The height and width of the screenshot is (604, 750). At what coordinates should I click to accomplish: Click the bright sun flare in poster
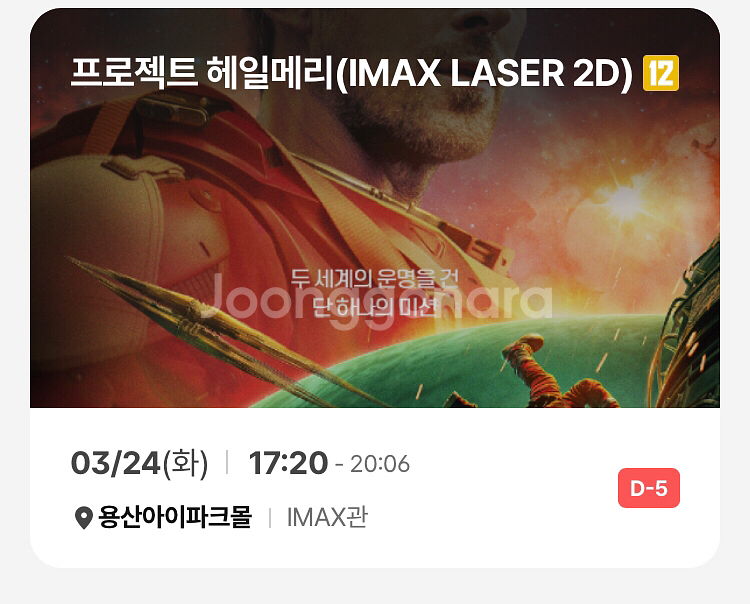(624, 201)
